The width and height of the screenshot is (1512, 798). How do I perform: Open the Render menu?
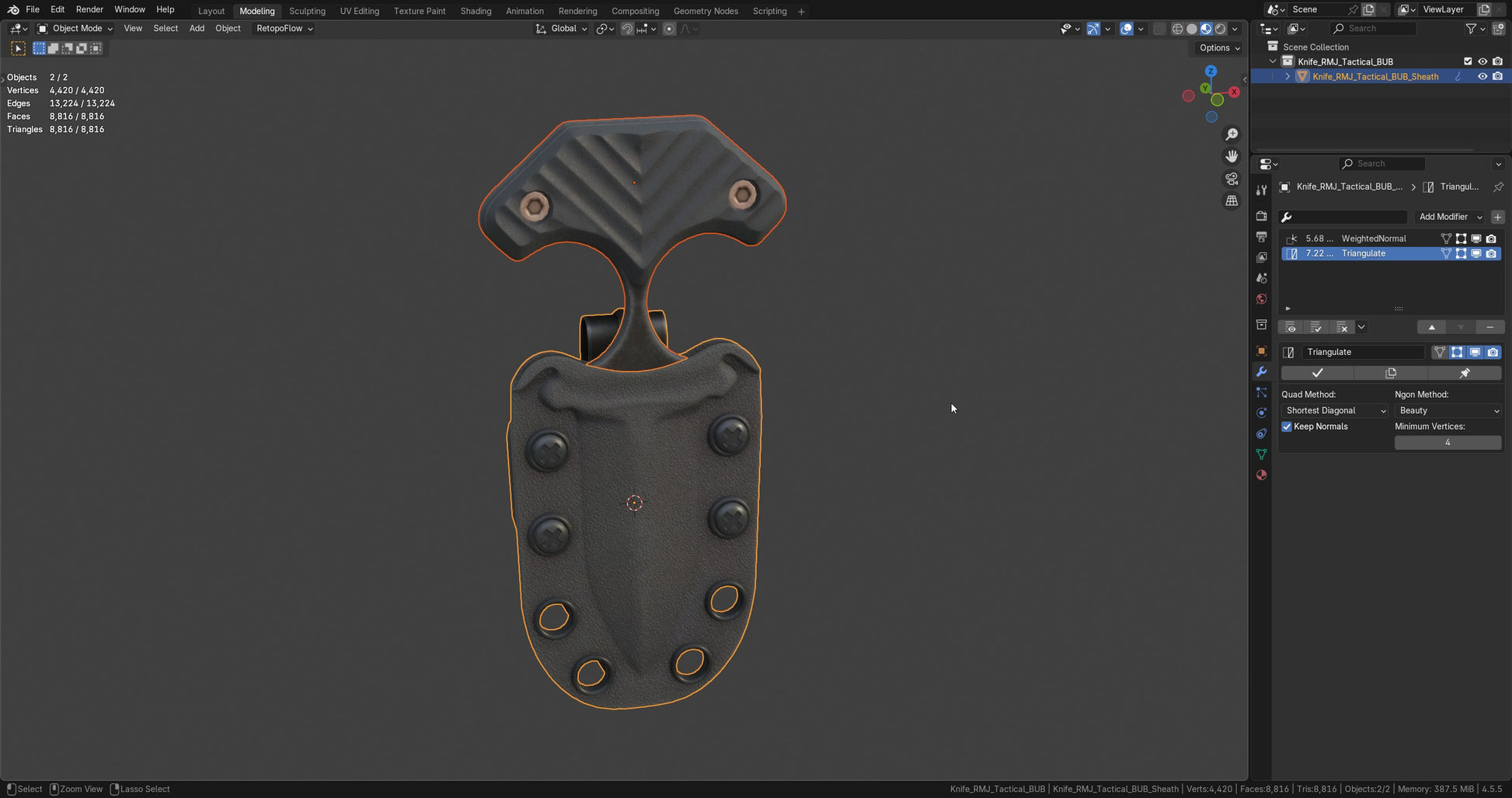pyautogui.click(x=89, y=9)
